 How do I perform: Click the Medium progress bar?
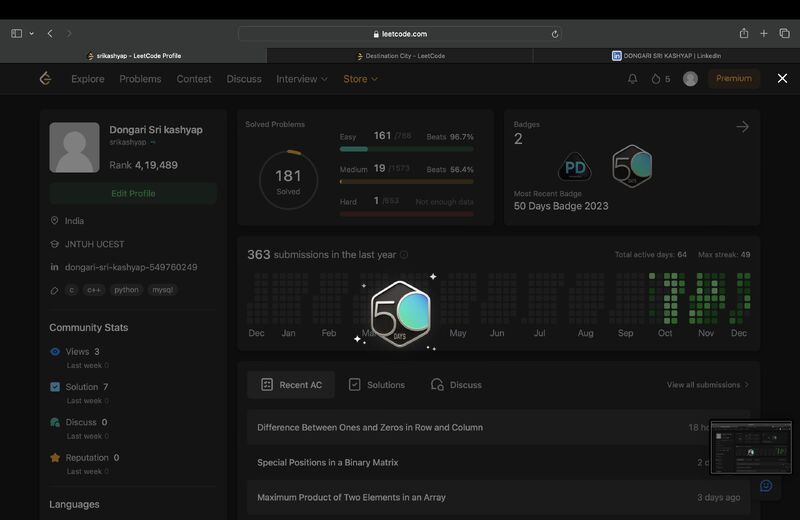pos(407,182)
